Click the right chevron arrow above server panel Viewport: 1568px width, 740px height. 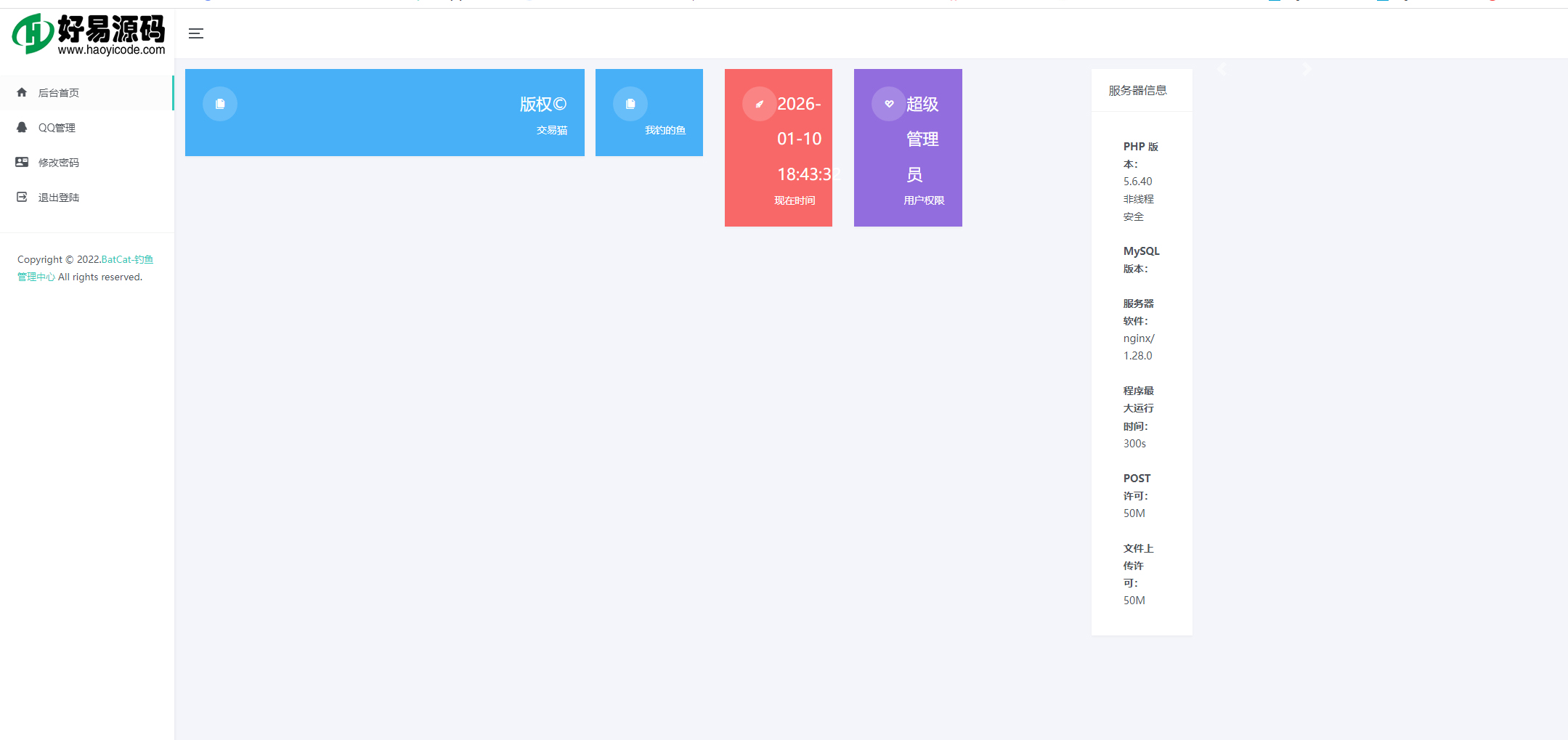point(1307,69)
